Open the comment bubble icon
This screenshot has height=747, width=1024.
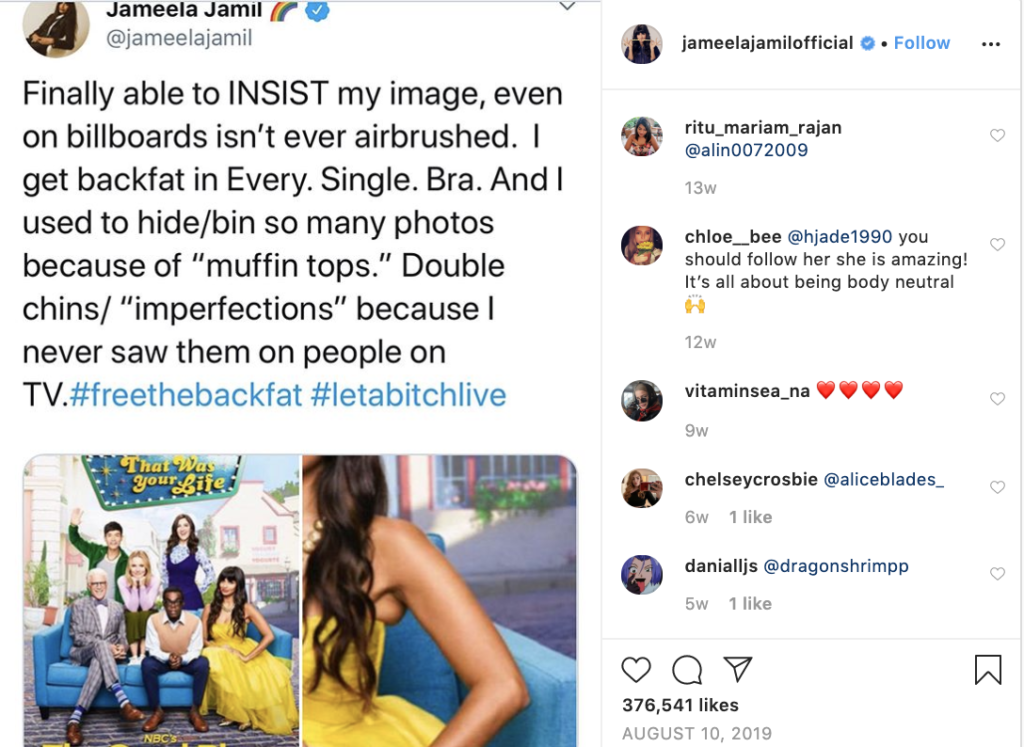687,670
